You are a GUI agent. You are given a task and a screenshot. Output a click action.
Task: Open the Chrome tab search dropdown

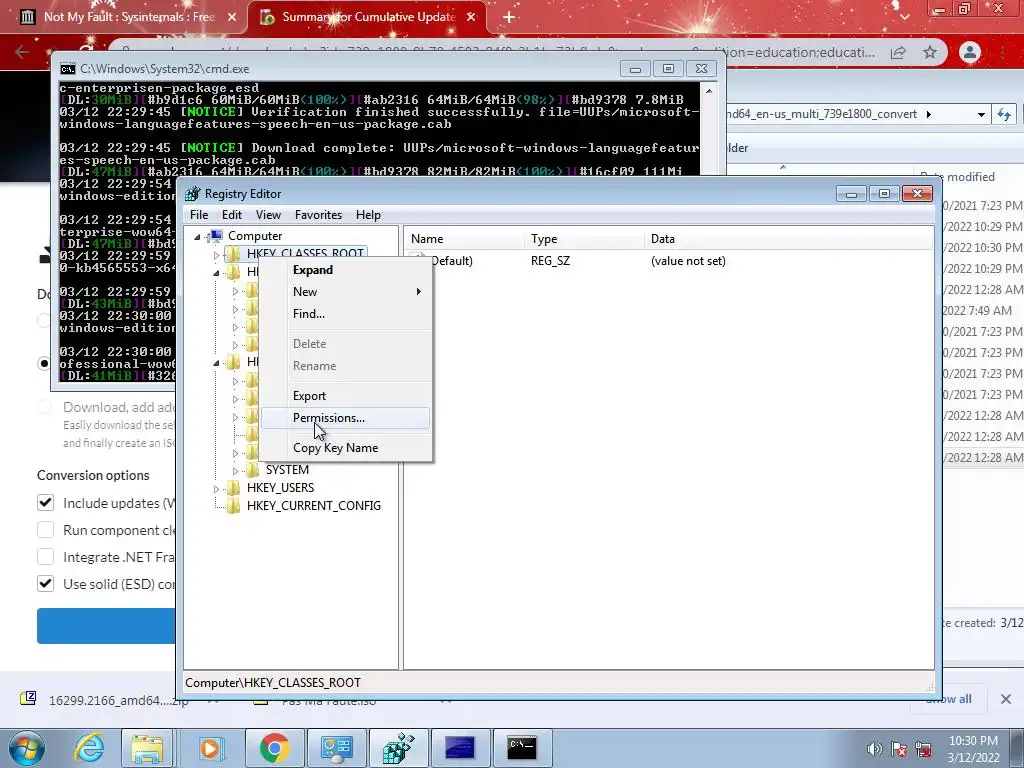904,18
